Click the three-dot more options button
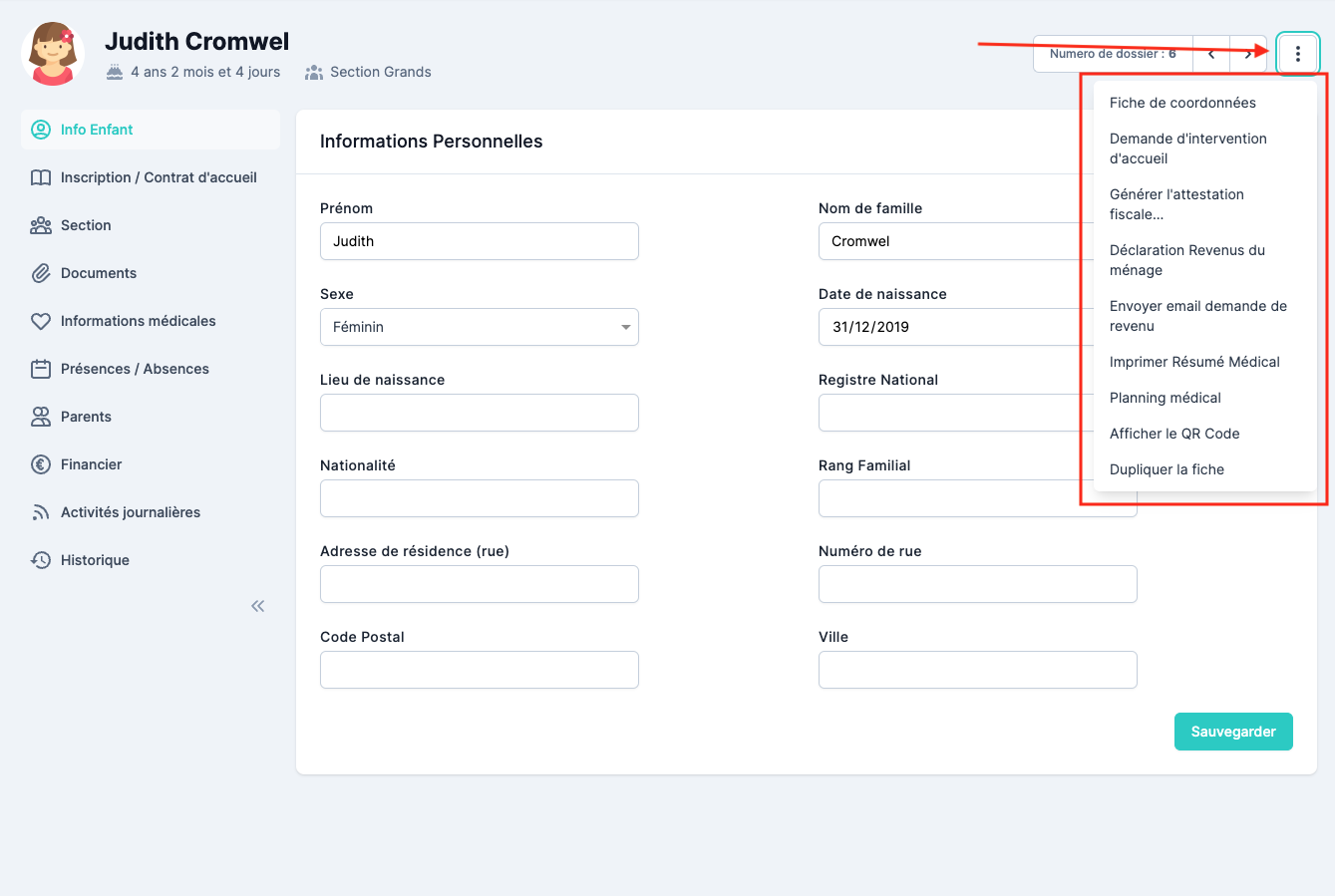The image size is (1335, 896). (1297, 54)
